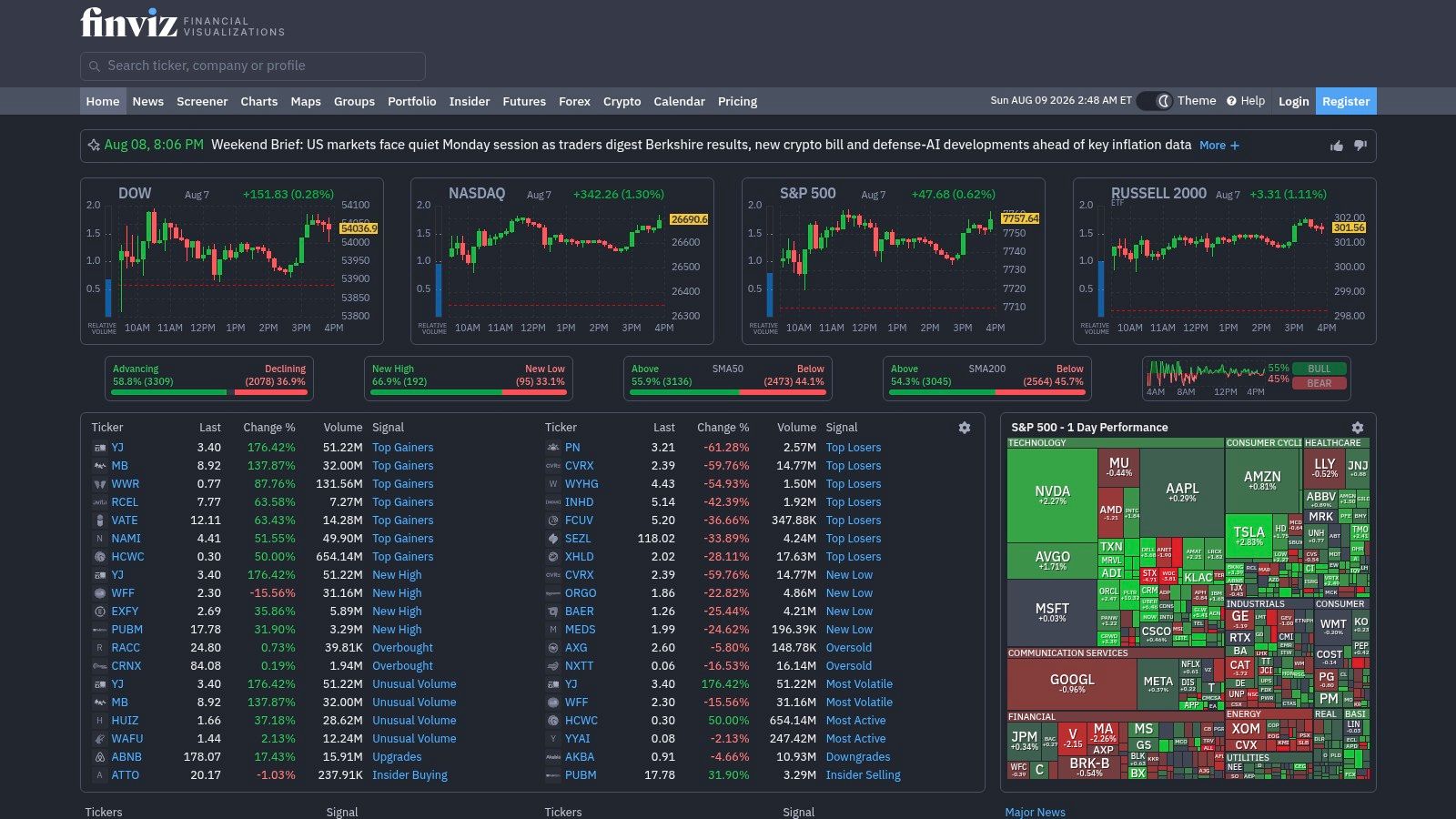Open the Top Gainers signal for RCEL
1456x819 pixels.
pyautogui.click(x=403, y=502)
